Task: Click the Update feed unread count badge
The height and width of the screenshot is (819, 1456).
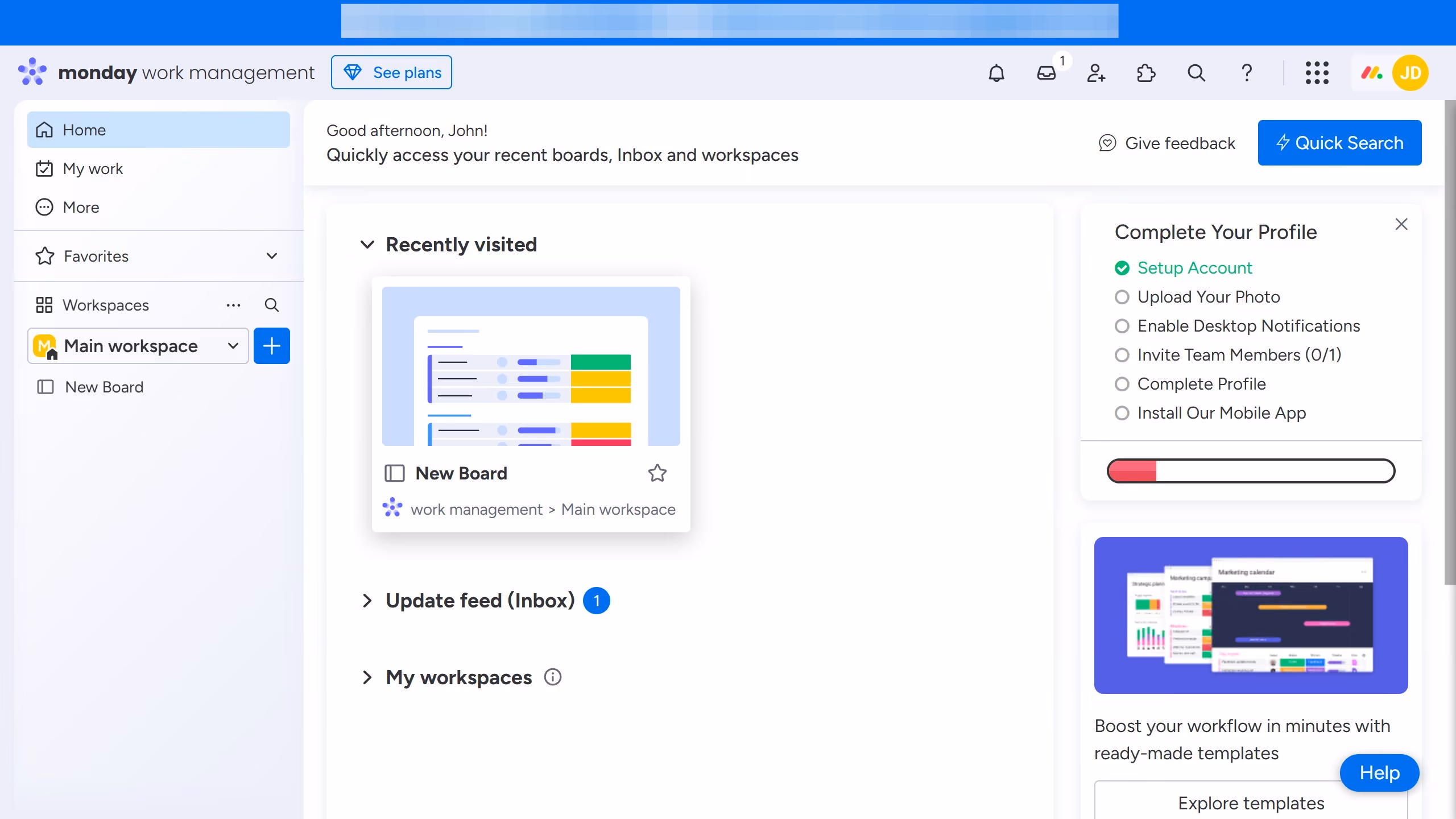Action: (597, 601)
